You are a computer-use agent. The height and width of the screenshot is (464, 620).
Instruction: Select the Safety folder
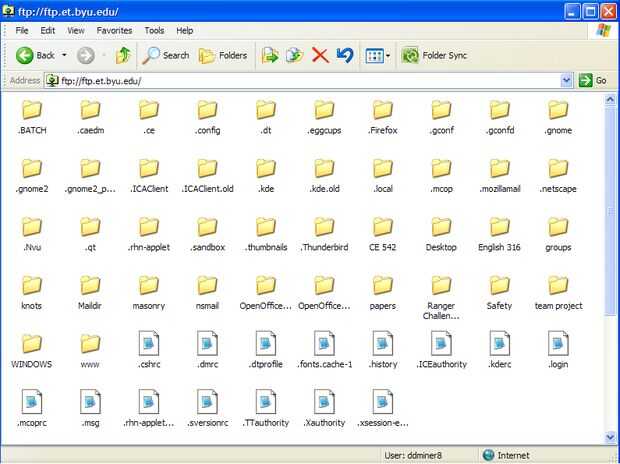coord(499,293)
